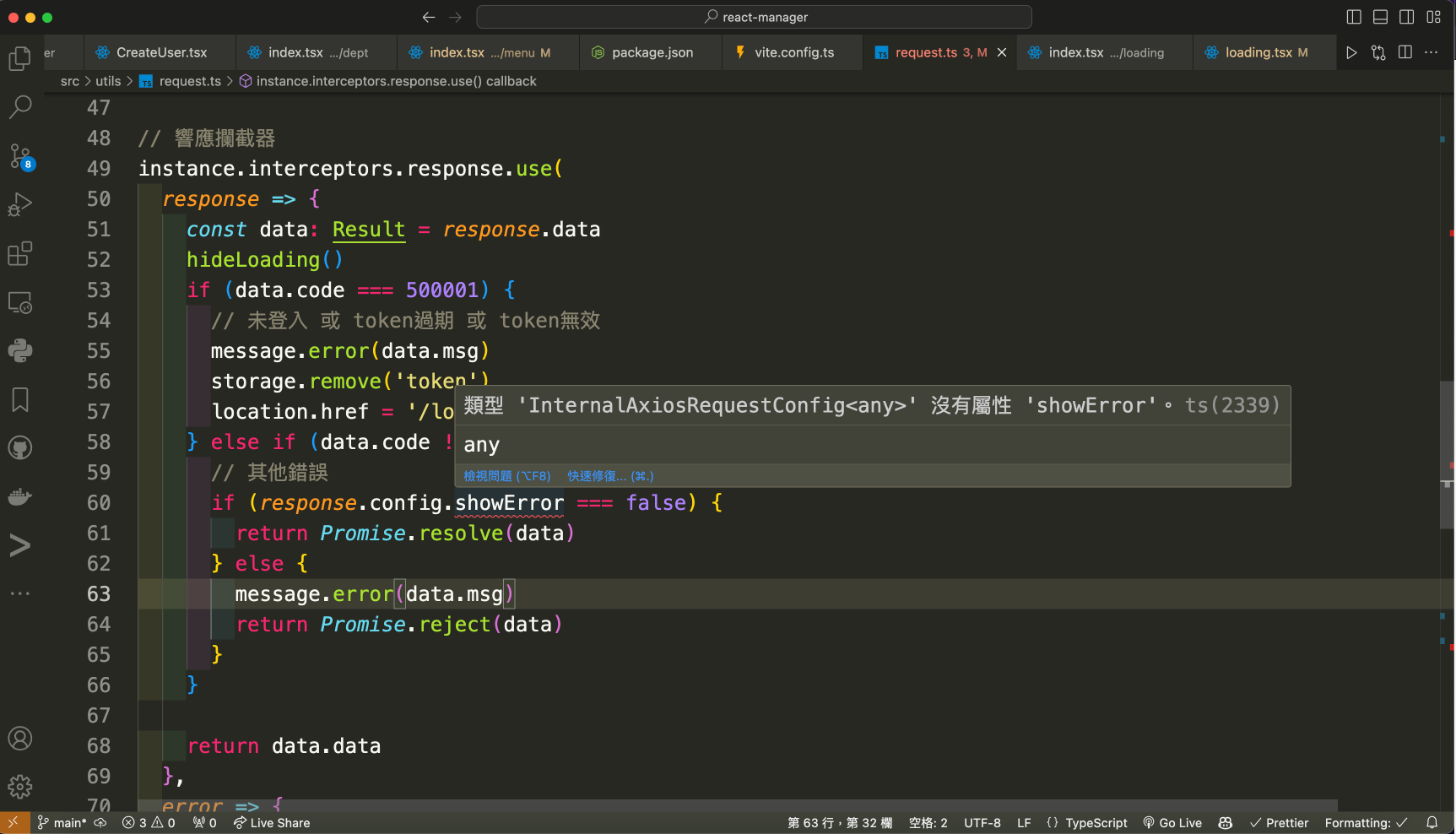Open the Python view in activity bar
This screenshot has width=1456, height=834.
[x=19, y=350]
